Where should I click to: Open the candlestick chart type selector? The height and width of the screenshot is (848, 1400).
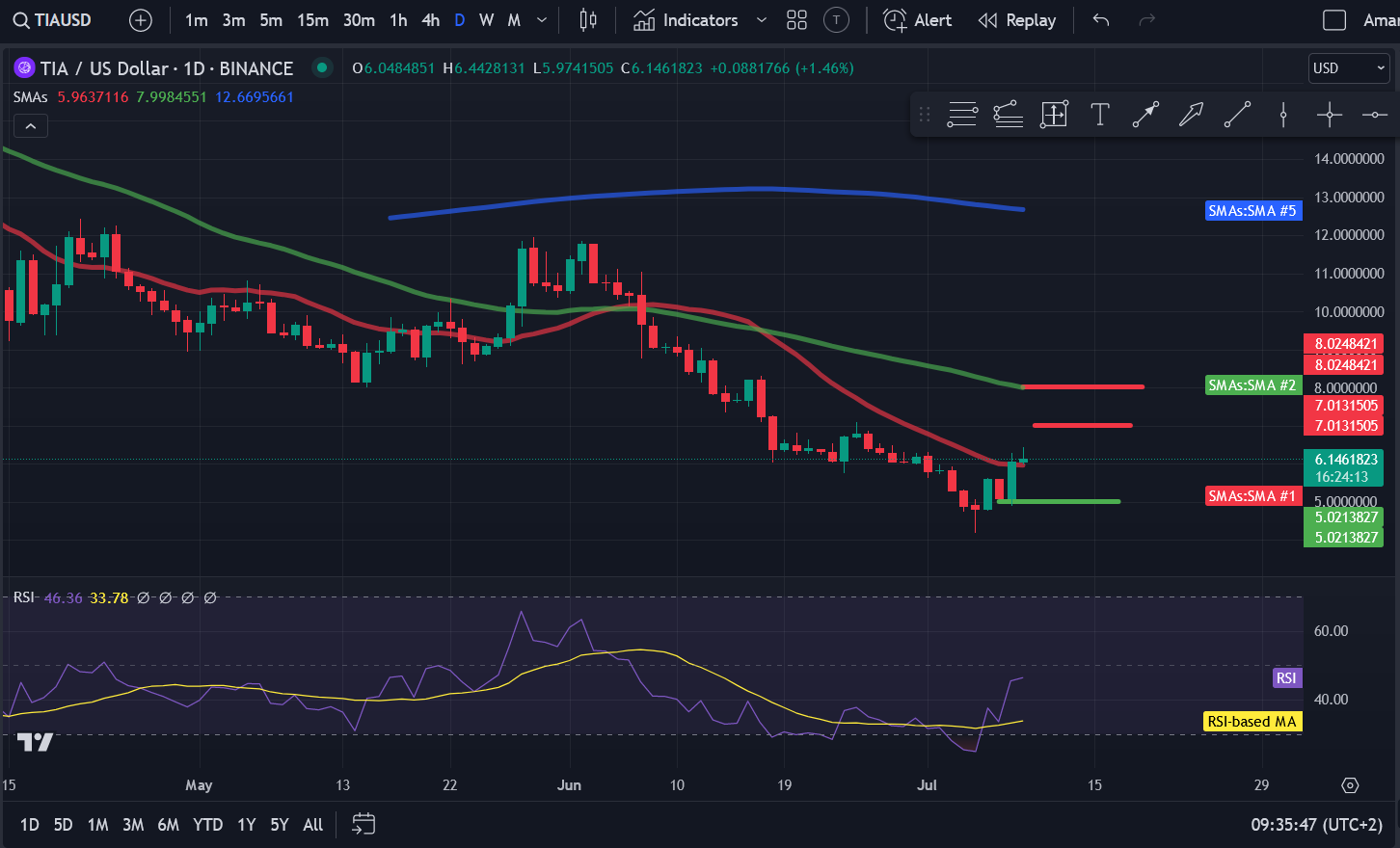pos(588,20)
